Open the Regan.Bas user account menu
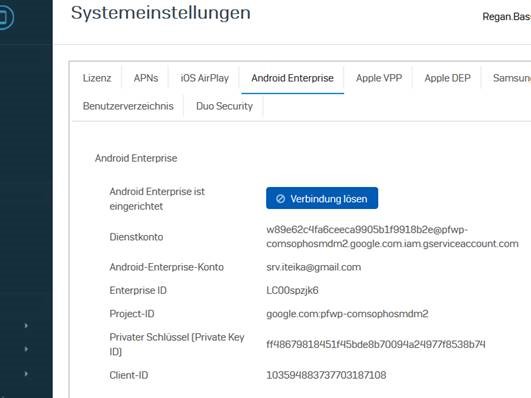531x398 pixels. (x=506, y=17)
